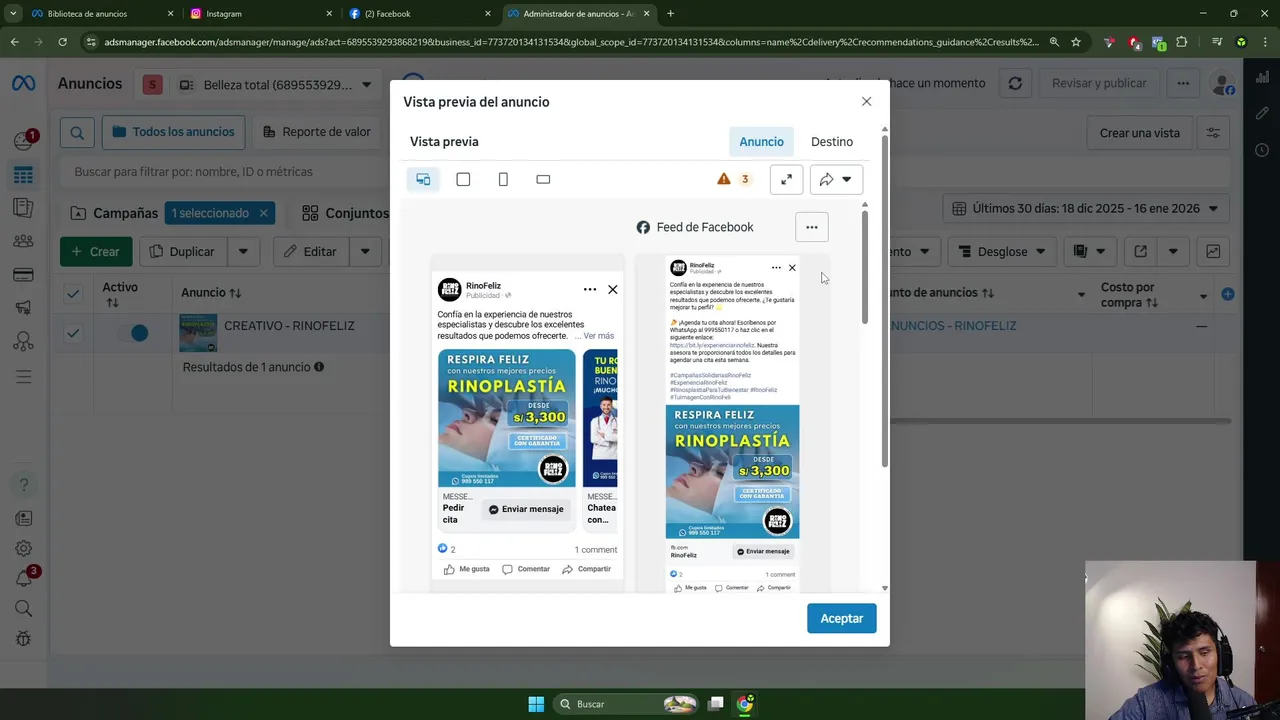Click the Rinoplastía image in right preview
Image resolution: width=1280 pixels, height=720 pixels.
[732, 471]
